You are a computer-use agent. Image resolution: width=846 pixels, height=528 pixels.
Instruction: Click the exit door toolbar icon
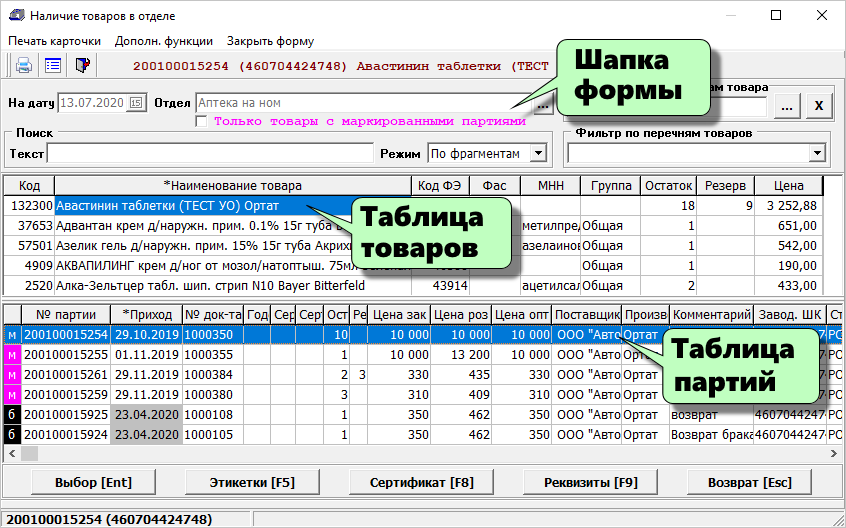pos(82,65)
